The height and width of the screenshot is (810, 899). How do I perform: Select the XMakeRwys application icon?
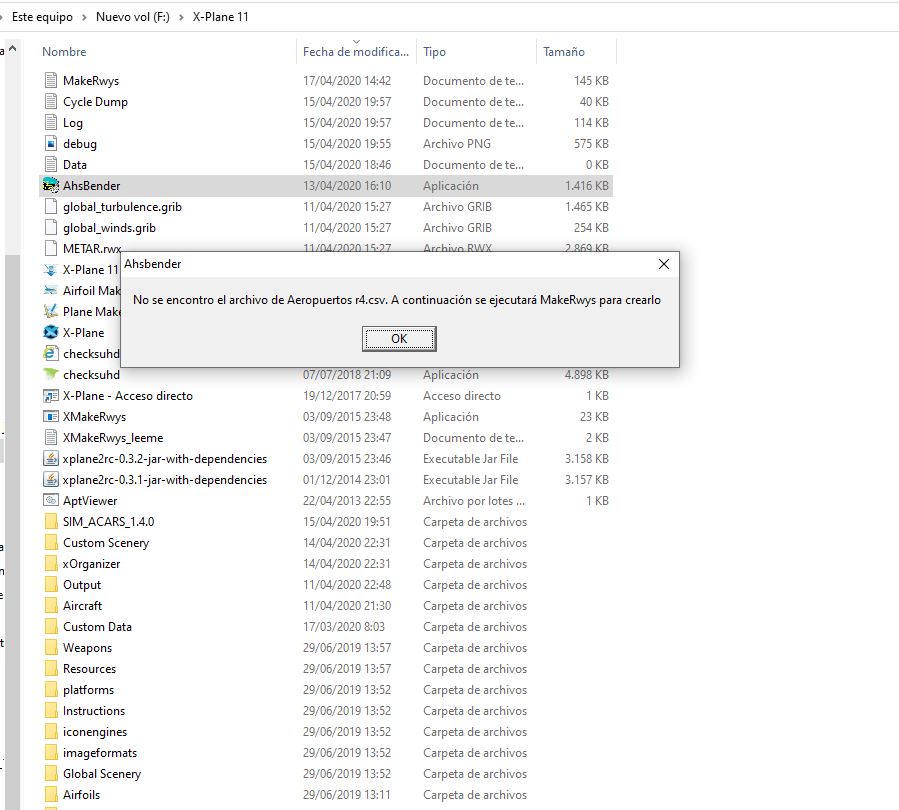(51, 417)
